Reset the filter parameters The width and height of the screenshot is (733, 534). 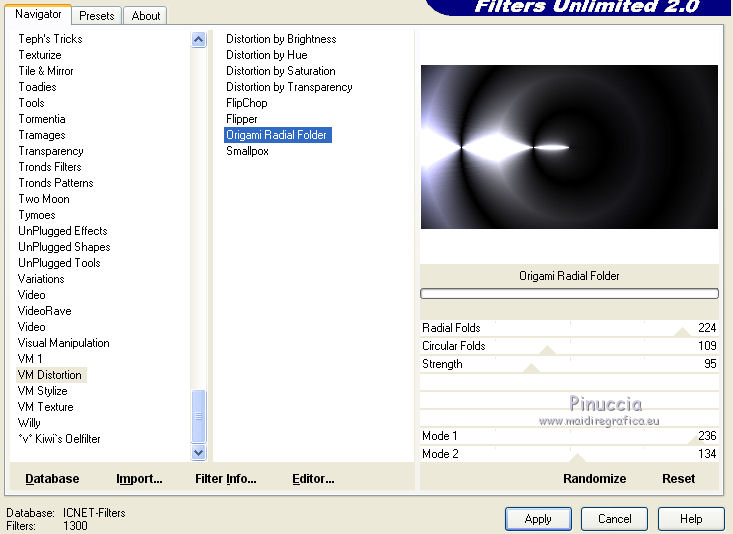click(x=678, y=479)
